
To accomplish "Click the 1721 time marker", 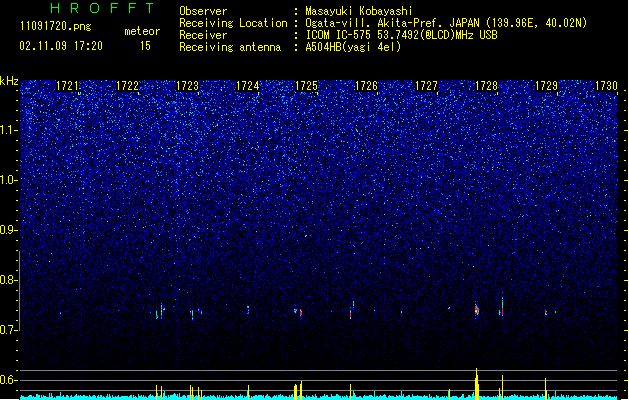I will tap(67, 86).
